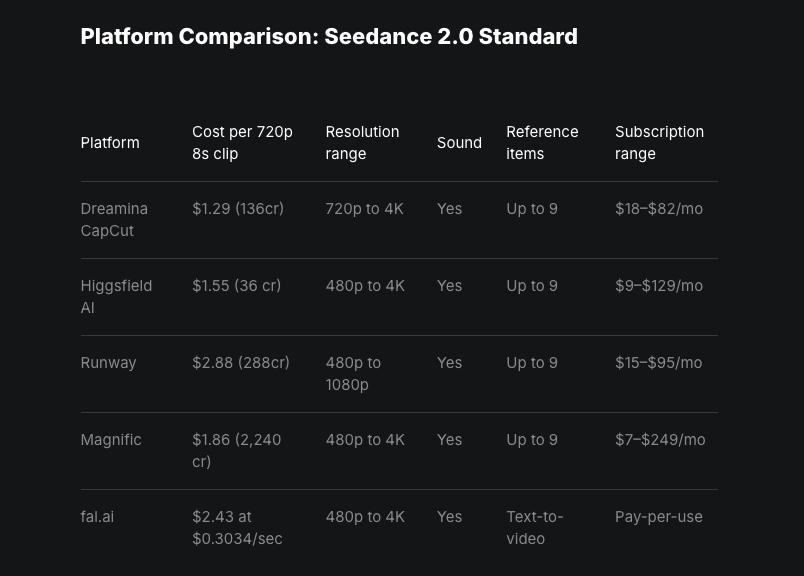Click the Reference items column header
Viewport: 804px width, 576px height.
pos(542,143)
